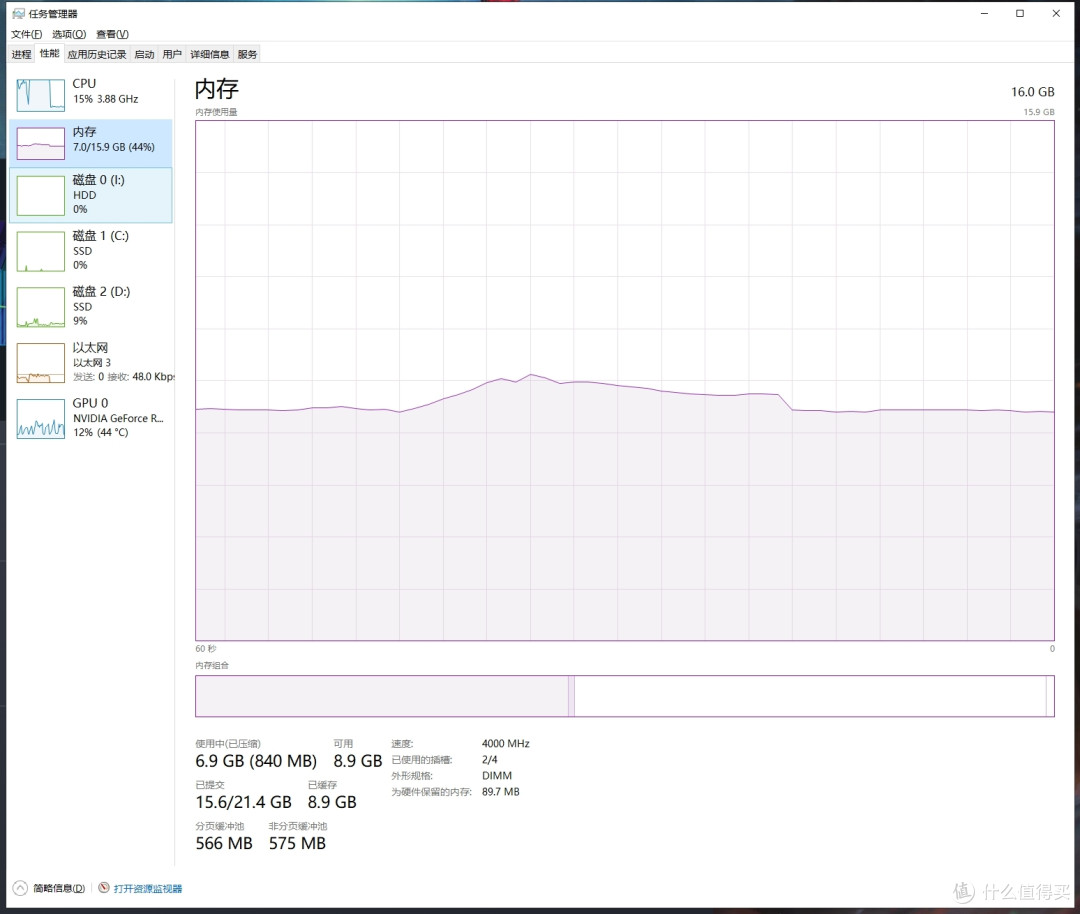The width and height of the screenshot is (1080, 914).
Task: Open the 查看(V) menu
Action: point(112,34)
